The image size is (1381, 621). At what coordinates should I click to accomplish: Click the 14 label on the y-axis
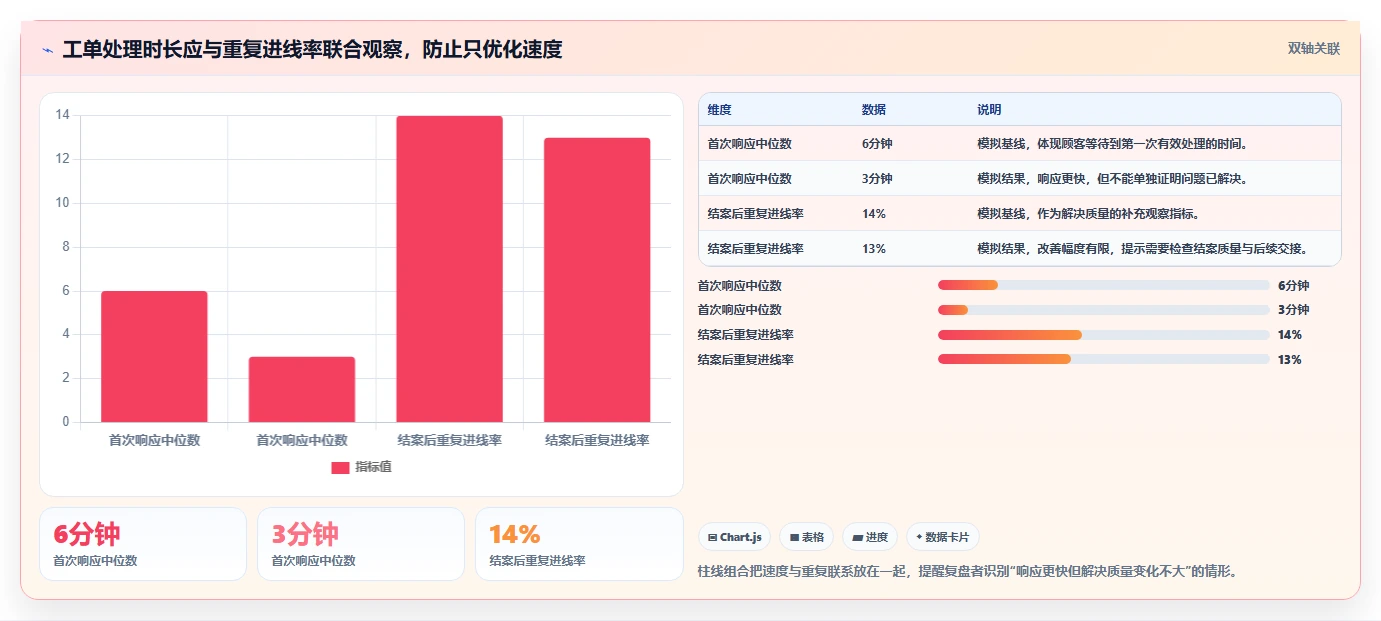tap(62, 115)
